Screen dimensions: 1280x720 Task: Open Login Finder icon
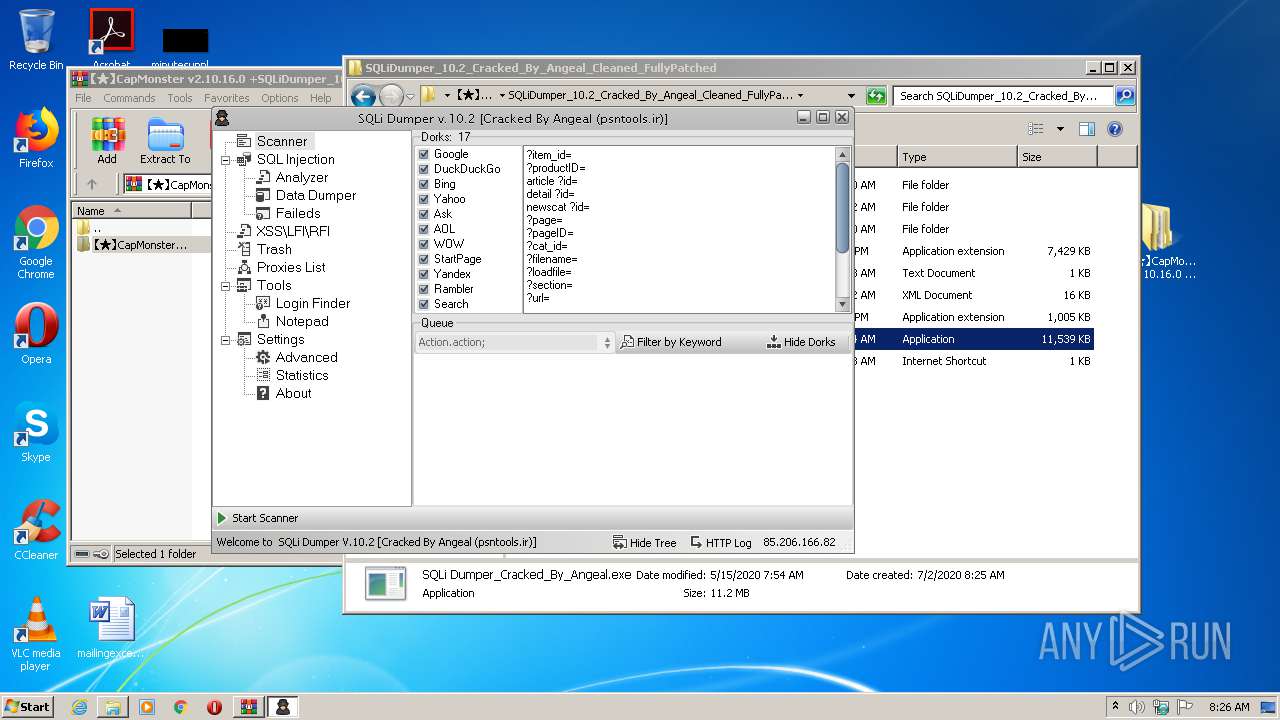click(263, 303)
